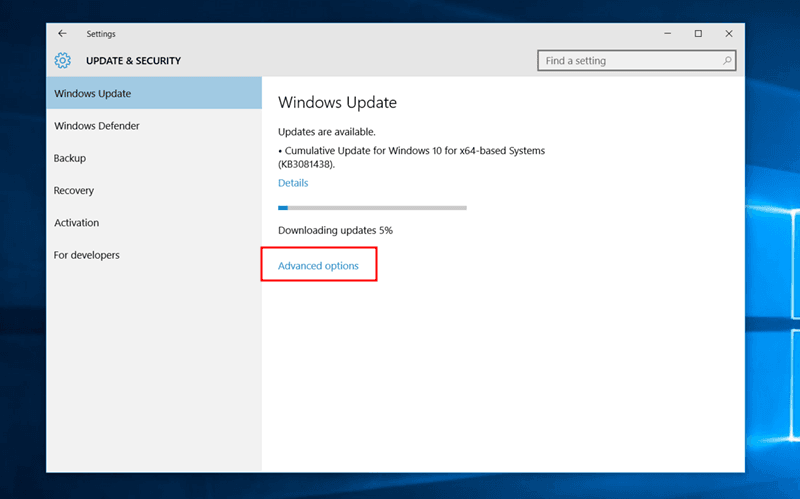Minimize the Settings window
800x499 pixels.
tap(667, 34)
